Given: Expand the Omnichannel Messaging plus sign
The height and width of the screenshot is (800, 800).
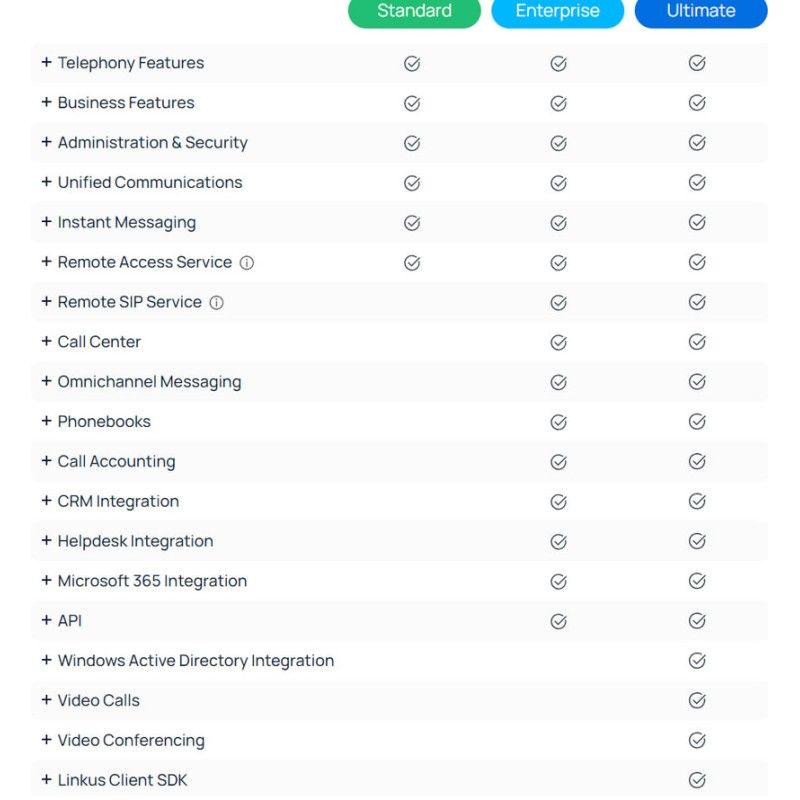Looking at the screenshot, I should pos(46,381).
